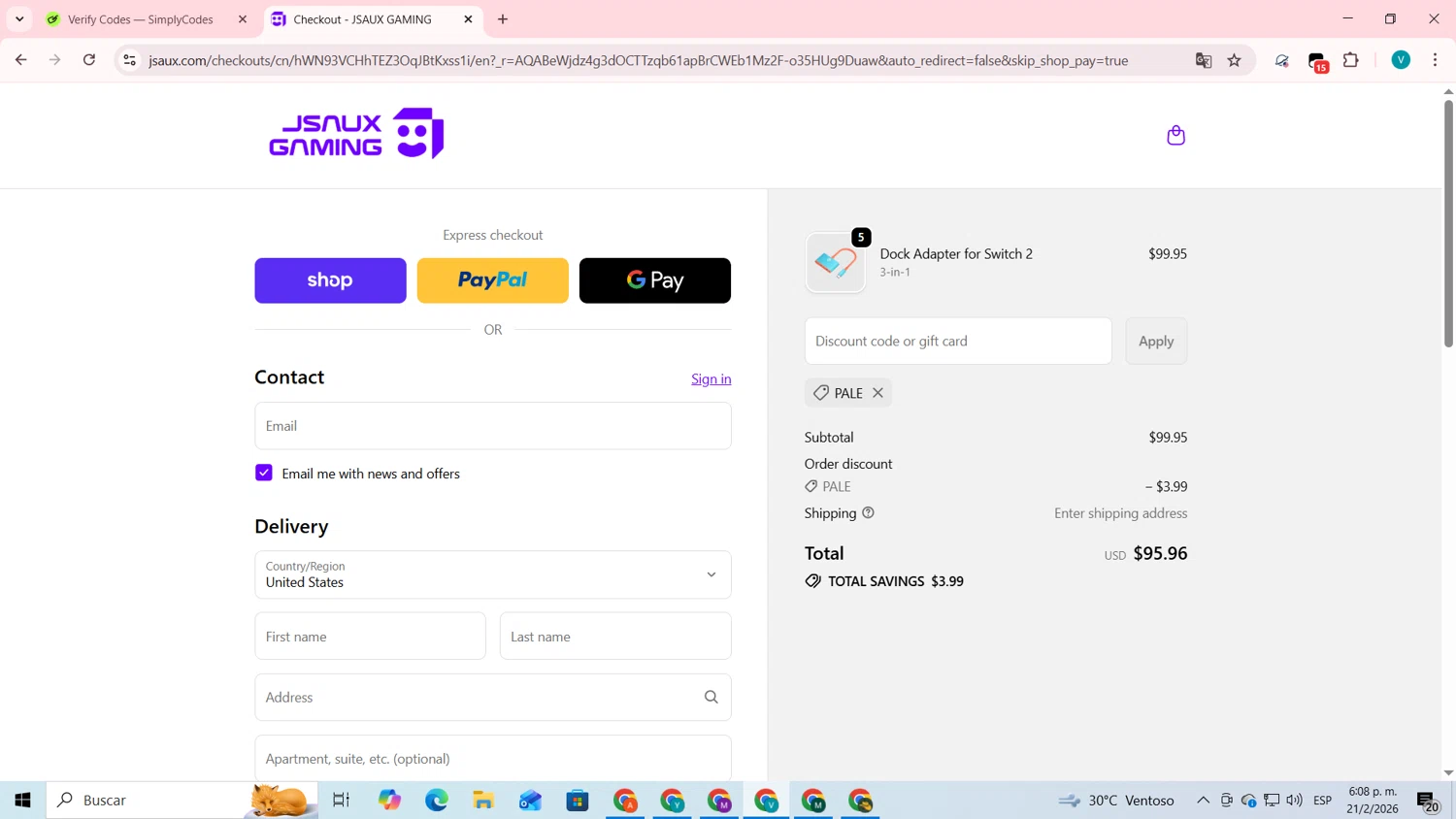
Task: Click Enter shipping address text
Action: point(1120,513)
